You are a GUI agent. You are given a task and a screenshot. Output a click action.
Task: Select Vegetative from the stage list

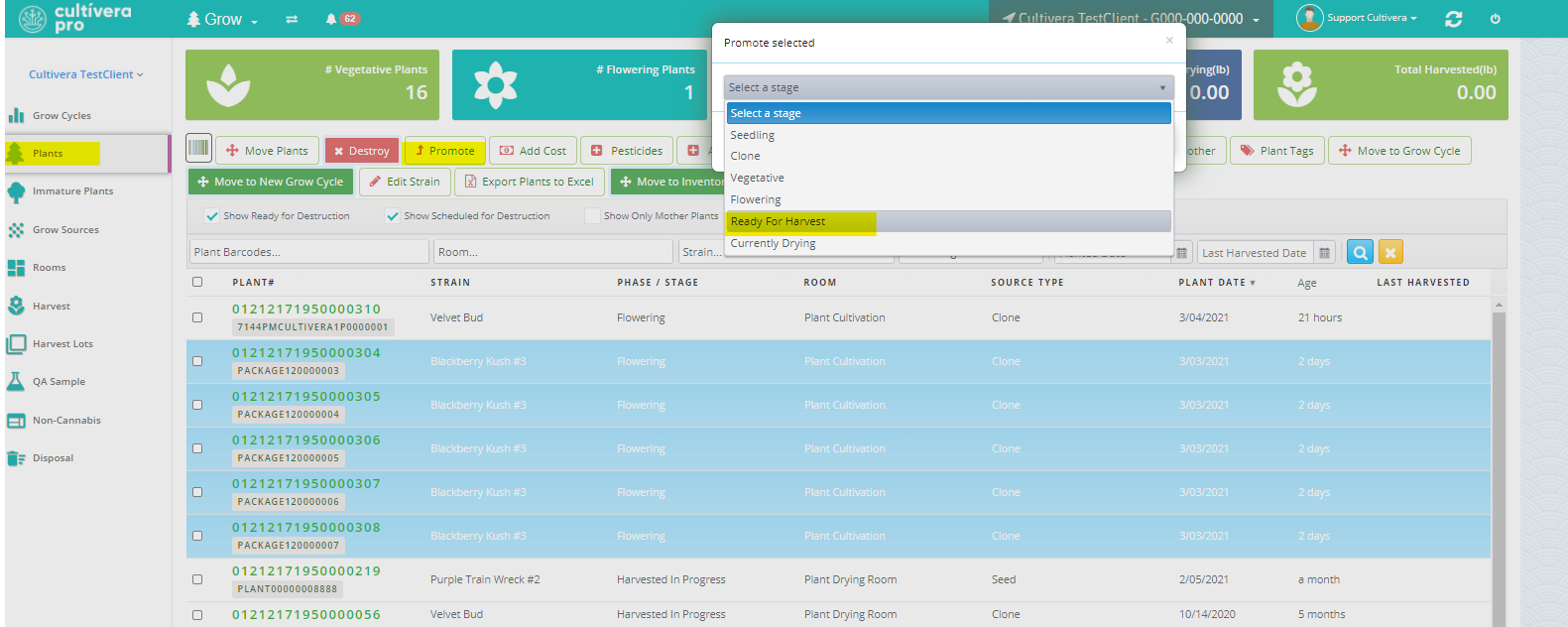click(x=948, y=178)
